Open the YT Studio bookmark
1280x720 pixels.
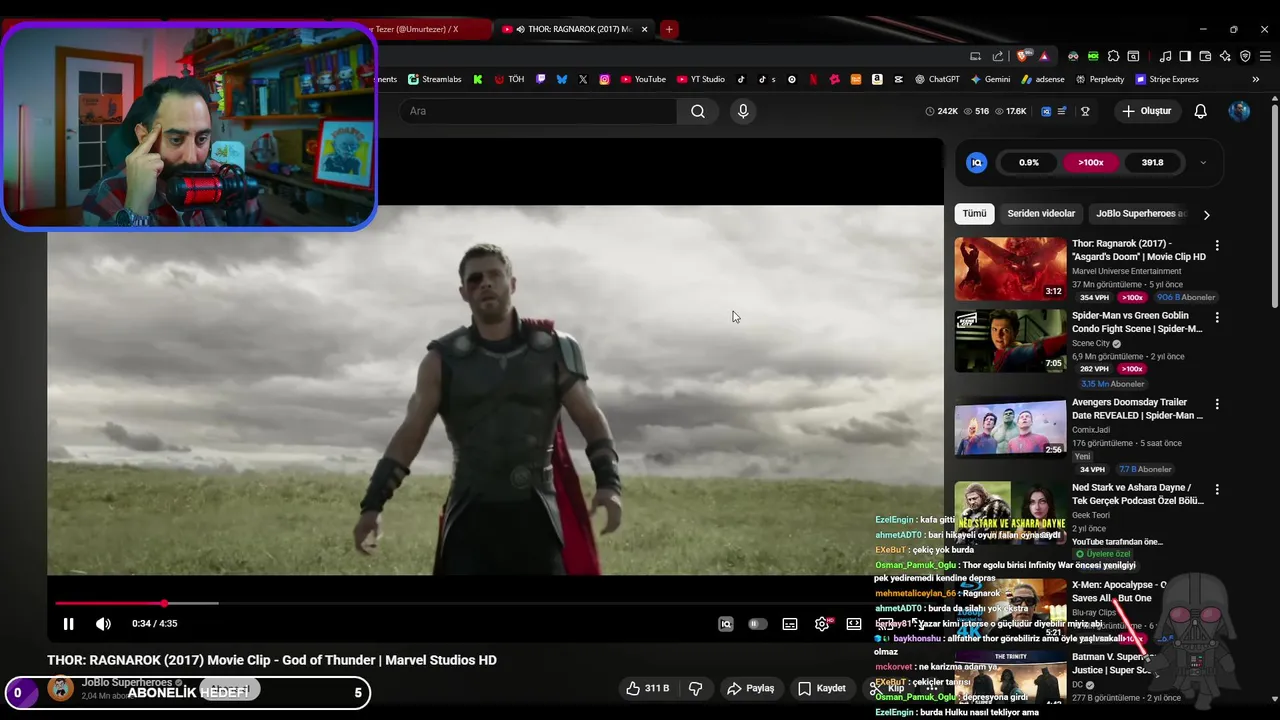701,79
